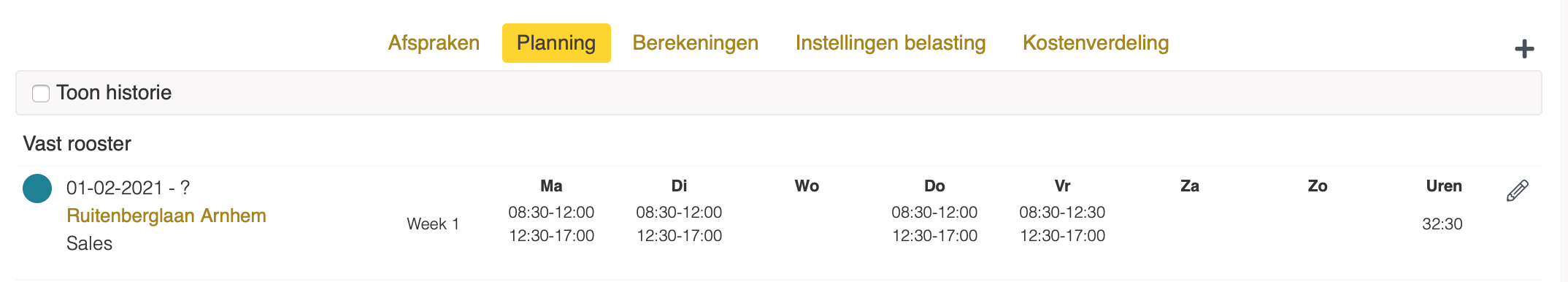Click the Sales department text

tap(89, 243)
